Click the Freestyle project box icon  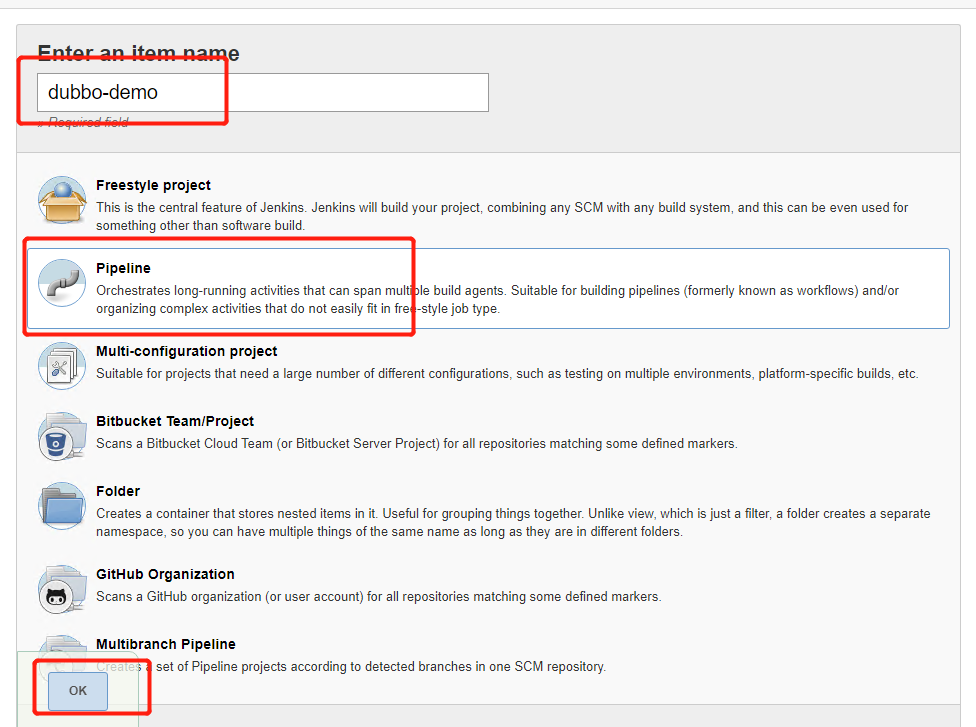click(x=62, y=201)
